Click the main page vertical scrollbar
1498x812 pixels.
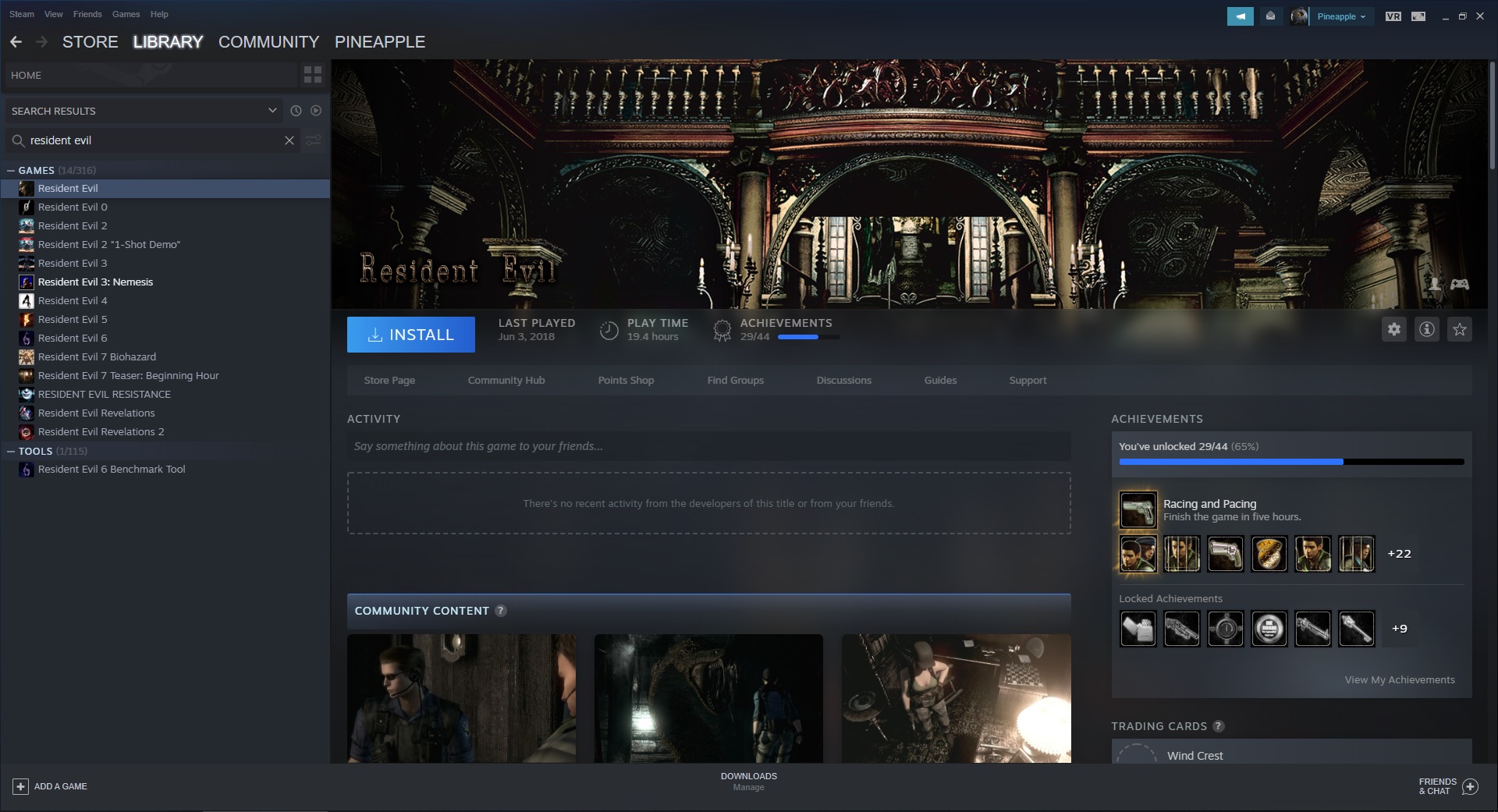coord(1493,115)
